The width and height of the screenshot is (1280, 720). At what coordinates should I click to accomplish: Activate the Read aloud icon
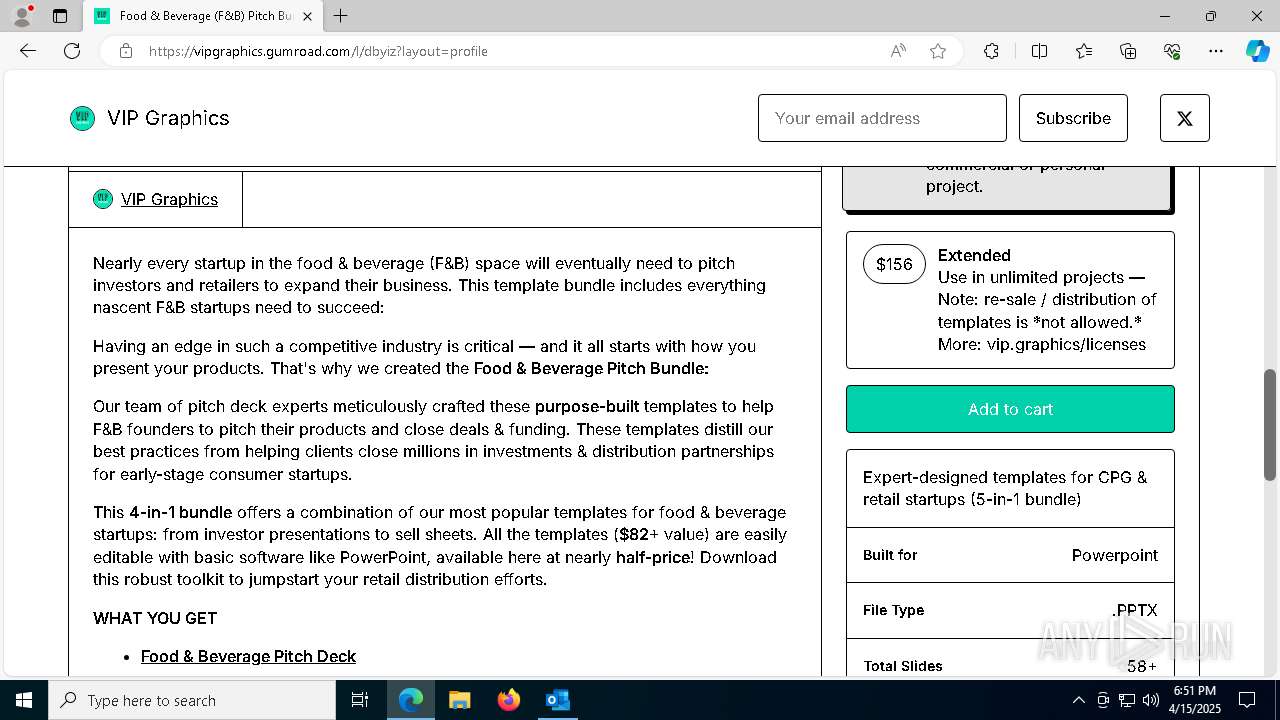click(898, 51)
